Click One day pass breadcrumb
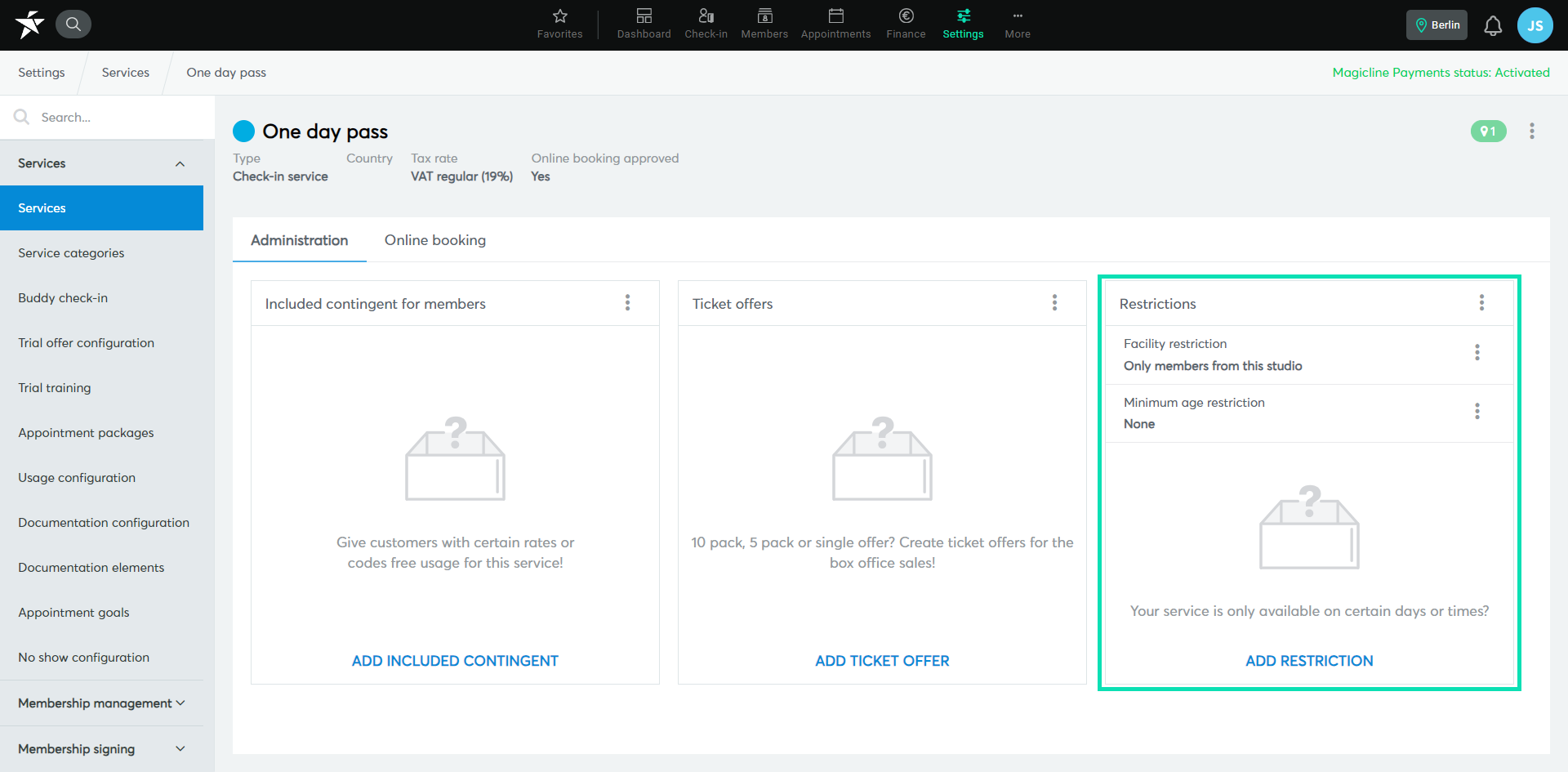The image size is (1568, 772). coord(226,73)
